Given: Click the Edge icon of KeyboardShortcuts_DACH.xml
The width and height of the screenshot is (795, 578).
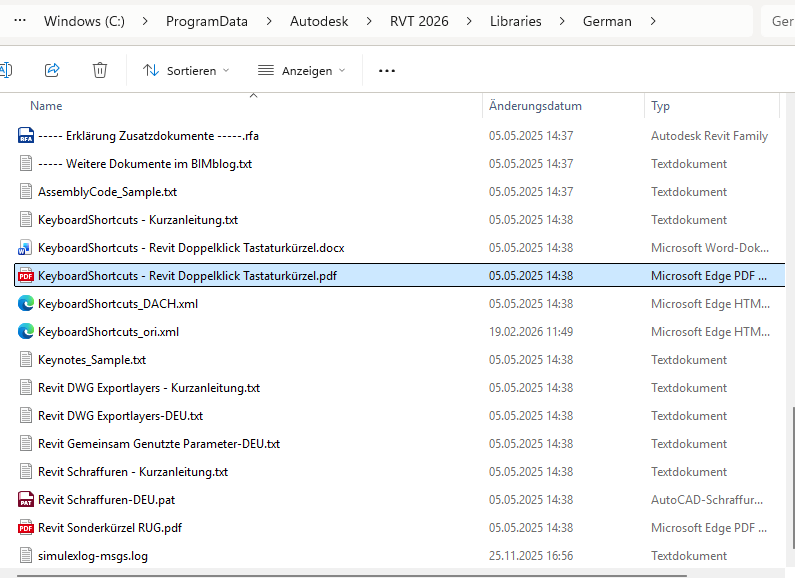Looking at the screenshot, I should (26, 304).
